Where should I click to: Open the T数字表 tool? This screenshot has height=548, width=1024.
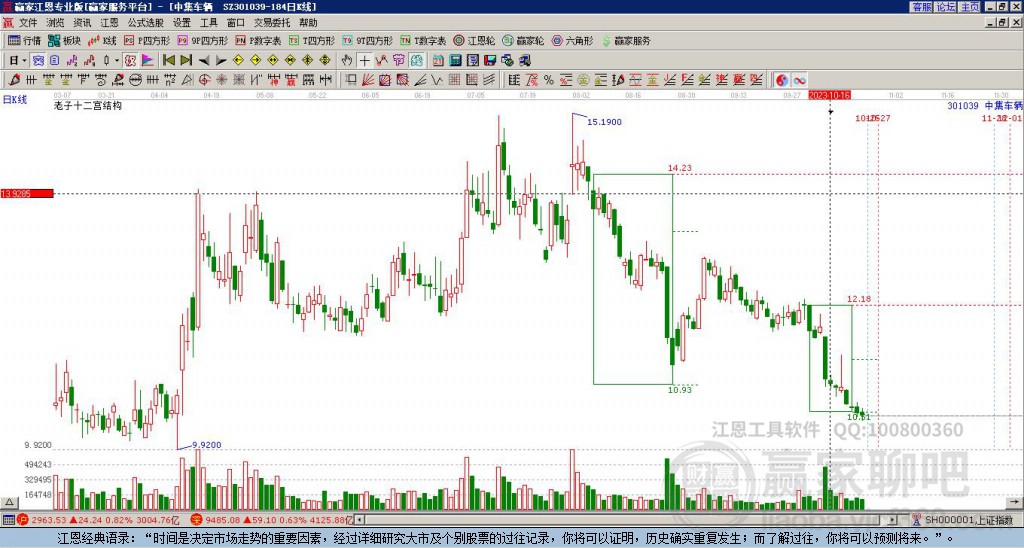pos(423,40)
